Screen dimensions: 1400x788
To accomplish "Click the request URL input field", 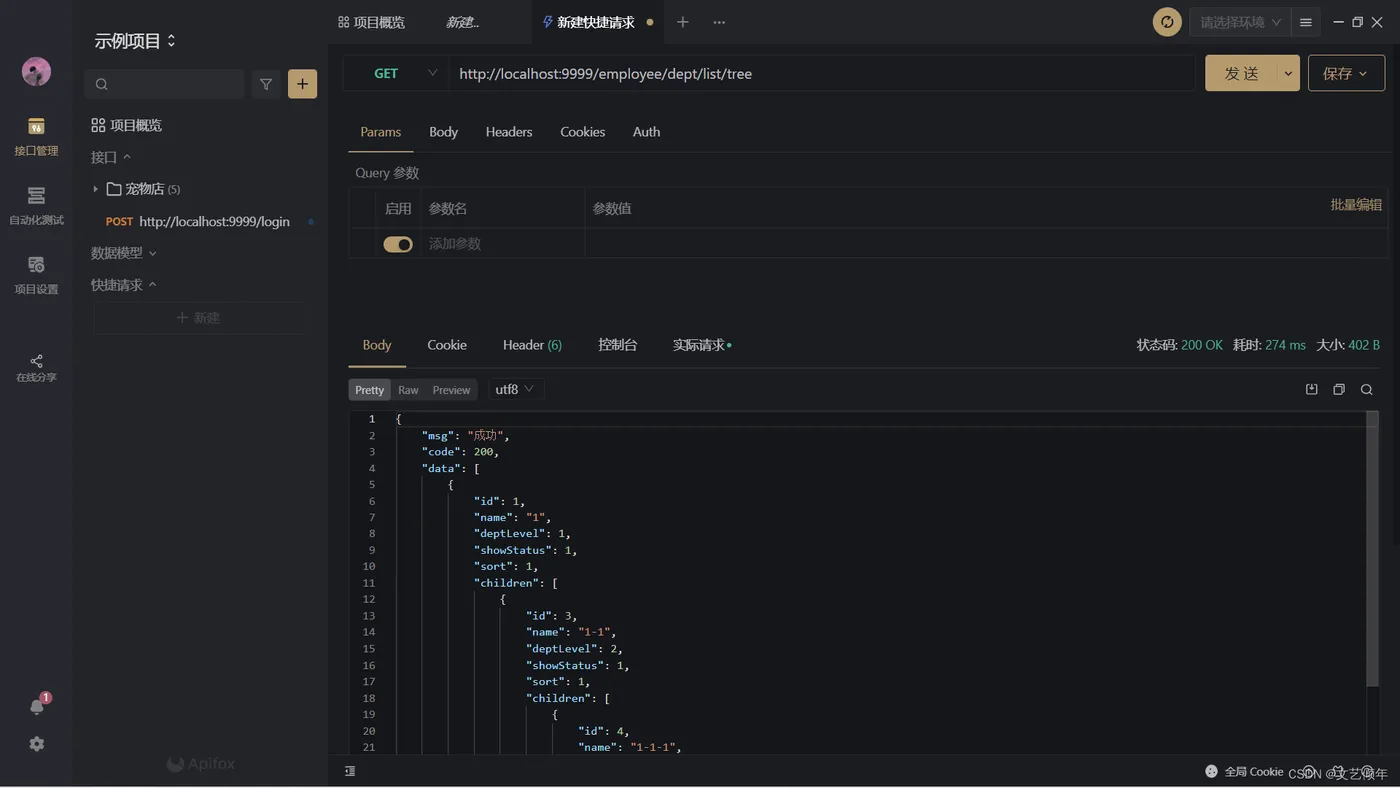I will [820, 73].
